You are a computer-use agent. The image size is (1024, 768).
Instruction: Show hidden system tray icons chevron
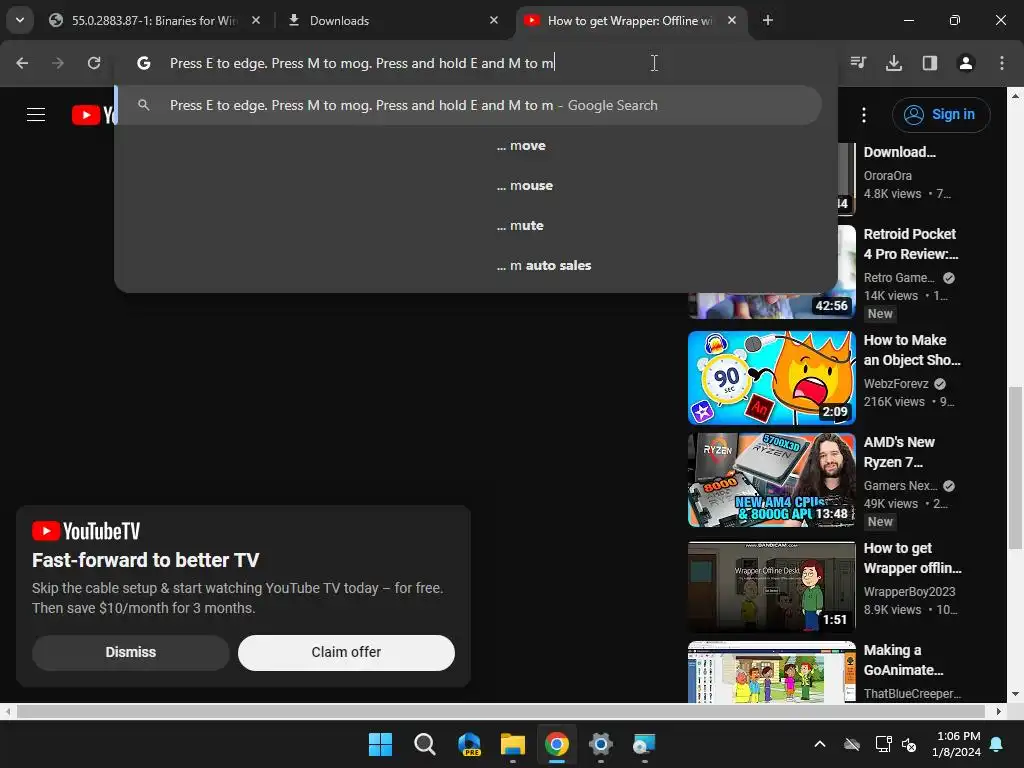820,744
